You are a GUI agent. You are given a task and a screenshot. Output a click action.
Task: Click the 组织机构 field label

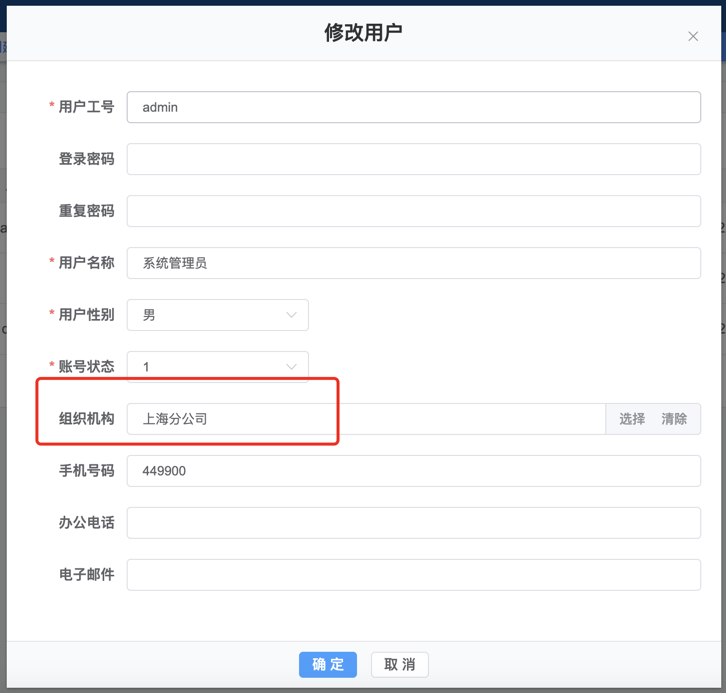[86, 419]
